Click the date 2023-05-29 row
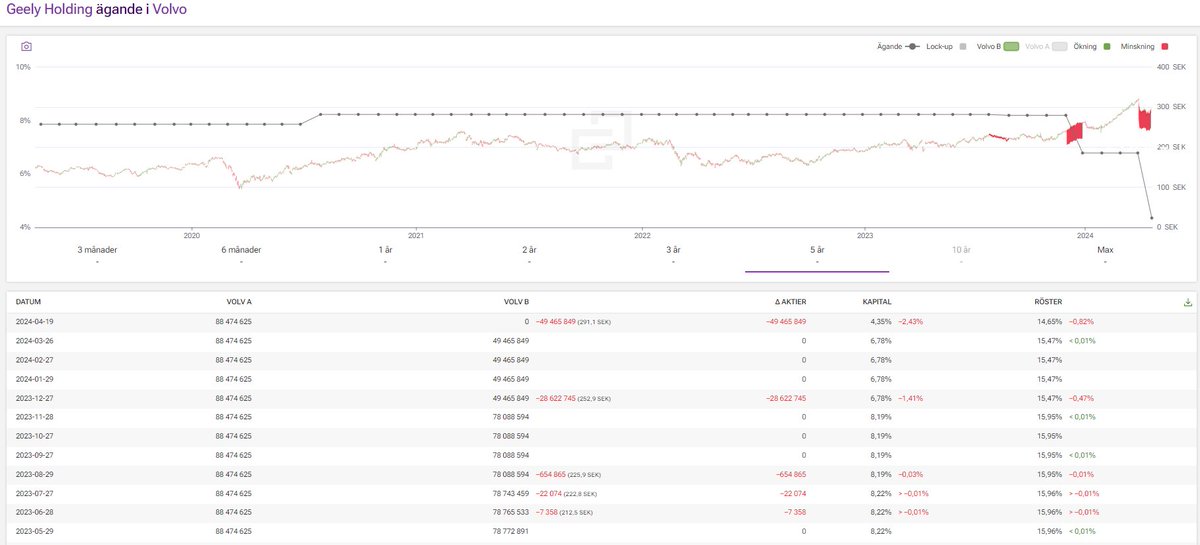 (x=34, y=531)
